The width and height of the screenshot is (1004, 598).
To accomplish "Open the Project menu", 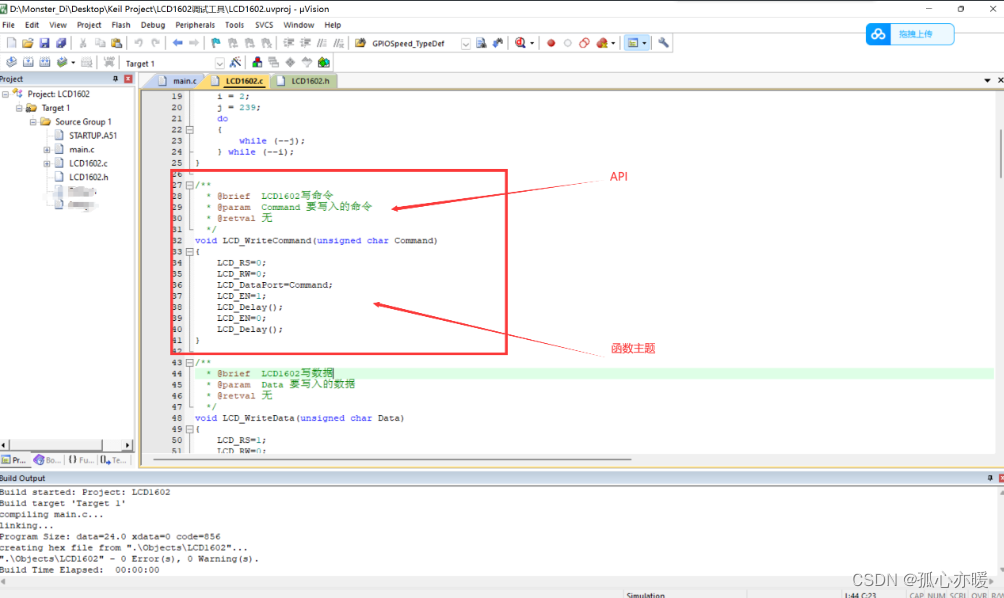I will tap(89, 25).
